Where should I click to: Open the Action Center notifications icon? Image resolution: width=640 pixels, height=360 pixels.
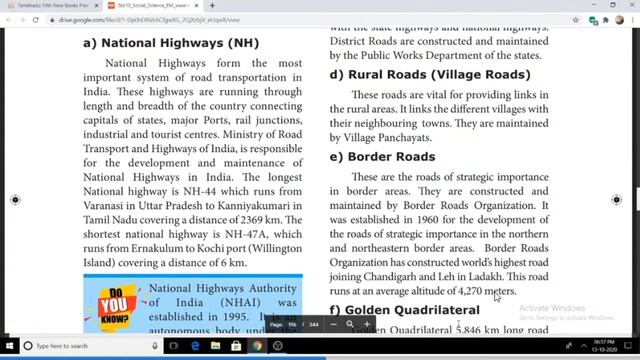[628, 346]
